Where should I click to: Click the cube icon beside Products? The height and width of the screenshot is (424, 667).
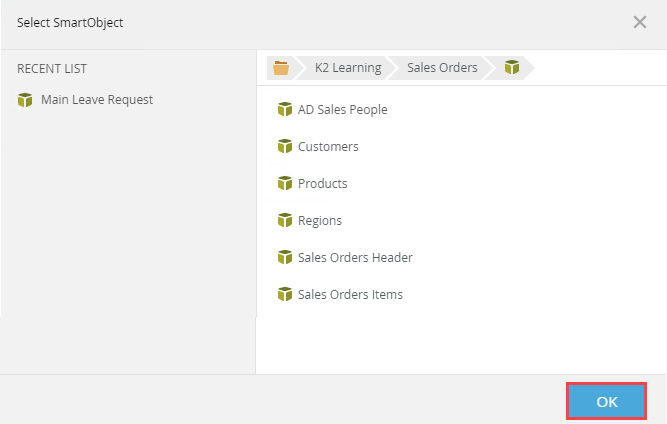tap(285, 184)
